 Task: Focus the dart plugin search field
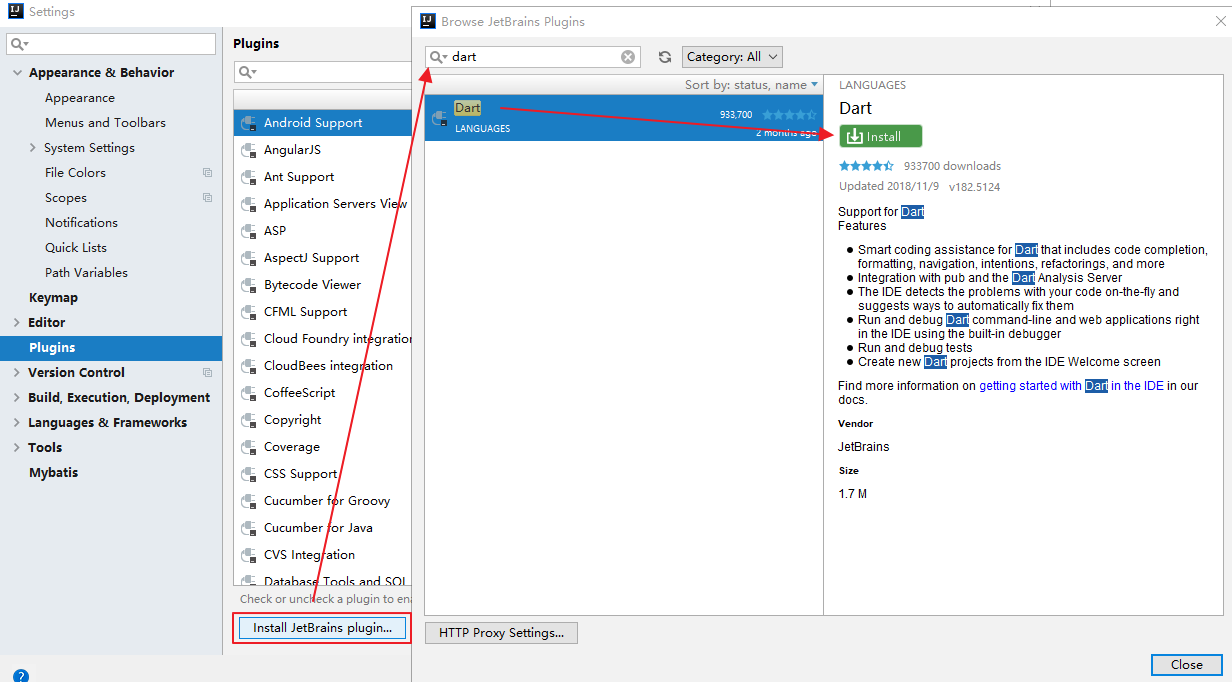[x=533, y=57]
